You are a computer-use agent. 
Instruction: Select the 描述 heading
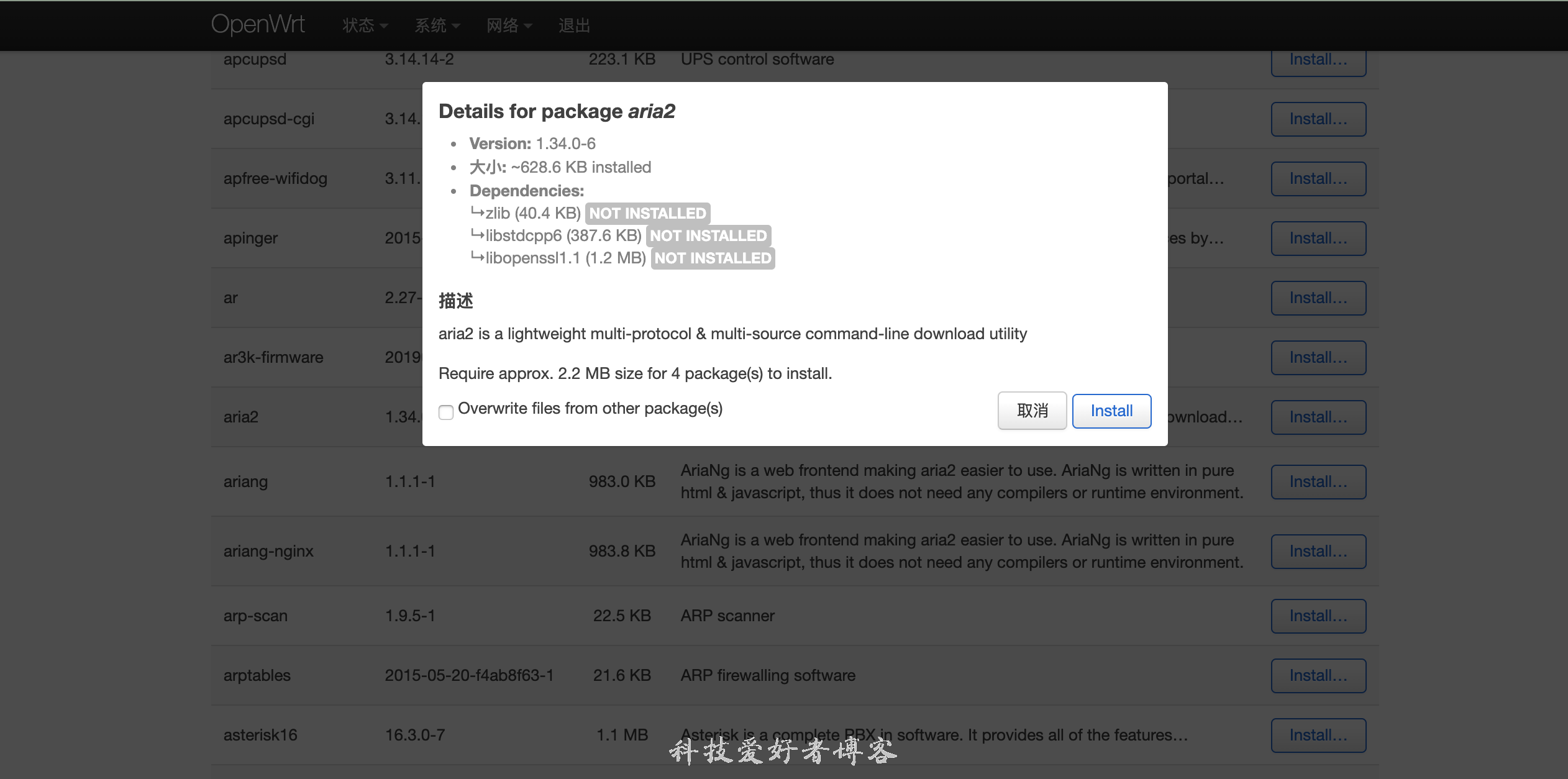click(455, 301)
